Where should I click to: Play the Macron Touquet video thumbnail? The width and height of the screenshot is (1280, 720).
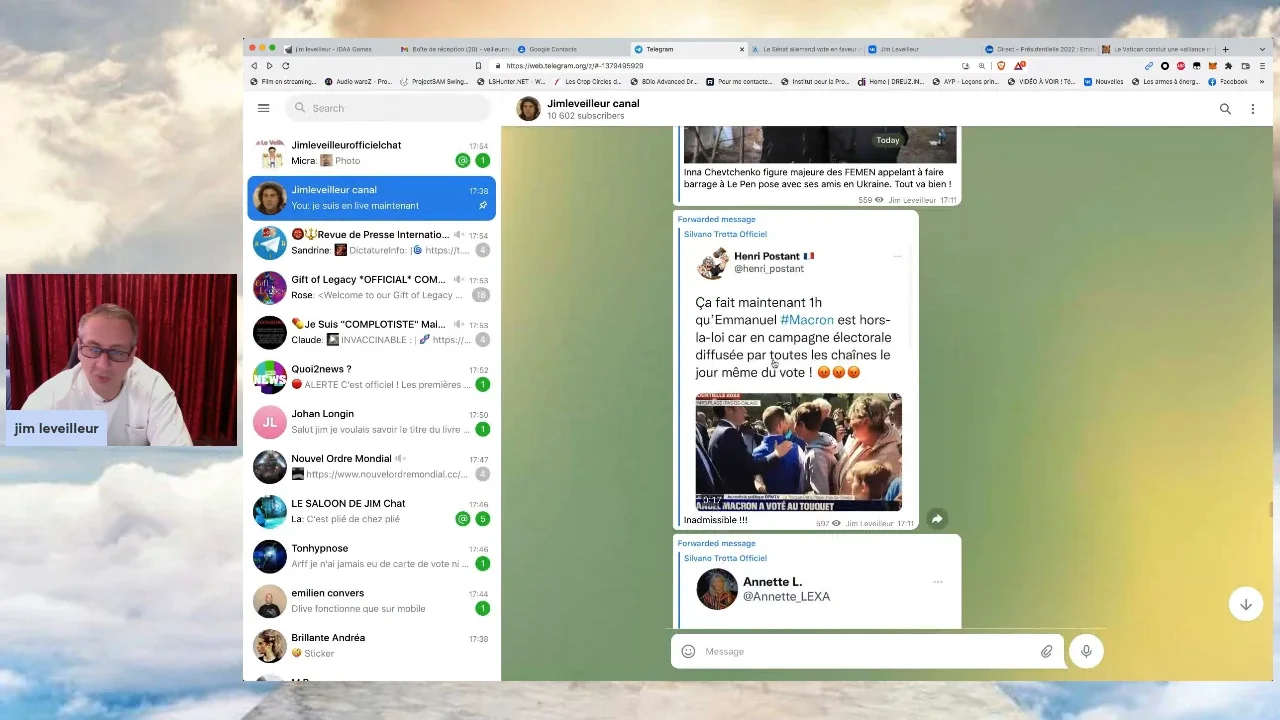tap(798, 452)
